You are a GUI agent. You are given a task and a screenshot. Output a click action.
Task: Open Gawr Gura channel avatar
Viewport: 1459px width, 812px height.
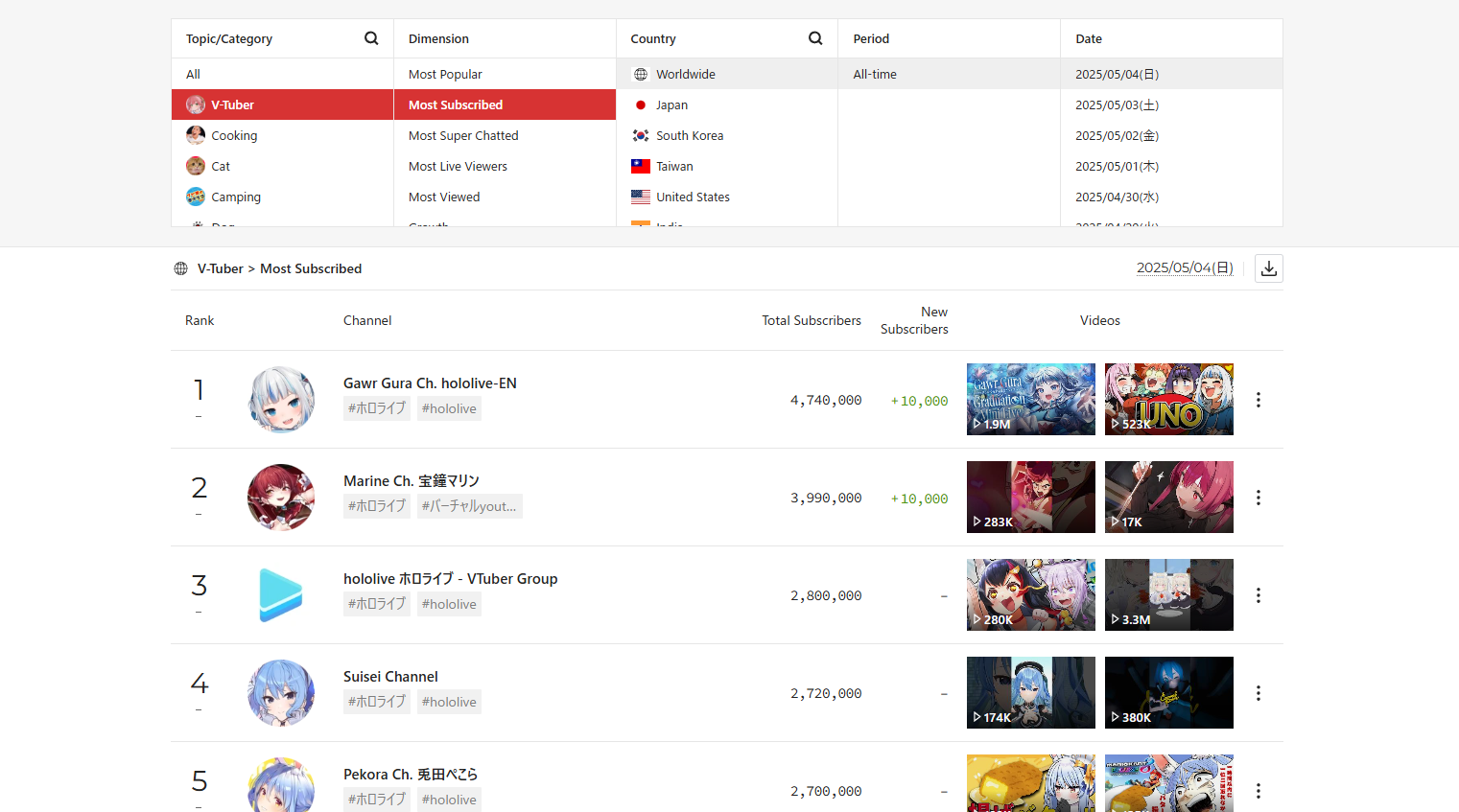(x=281, y=400)
